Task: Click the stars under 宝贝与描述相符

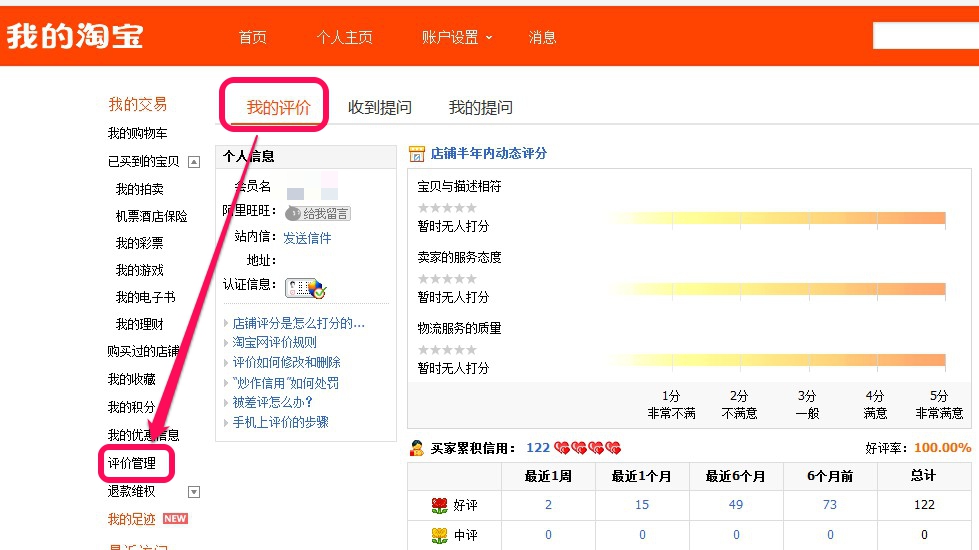Action: coord(447,208)
